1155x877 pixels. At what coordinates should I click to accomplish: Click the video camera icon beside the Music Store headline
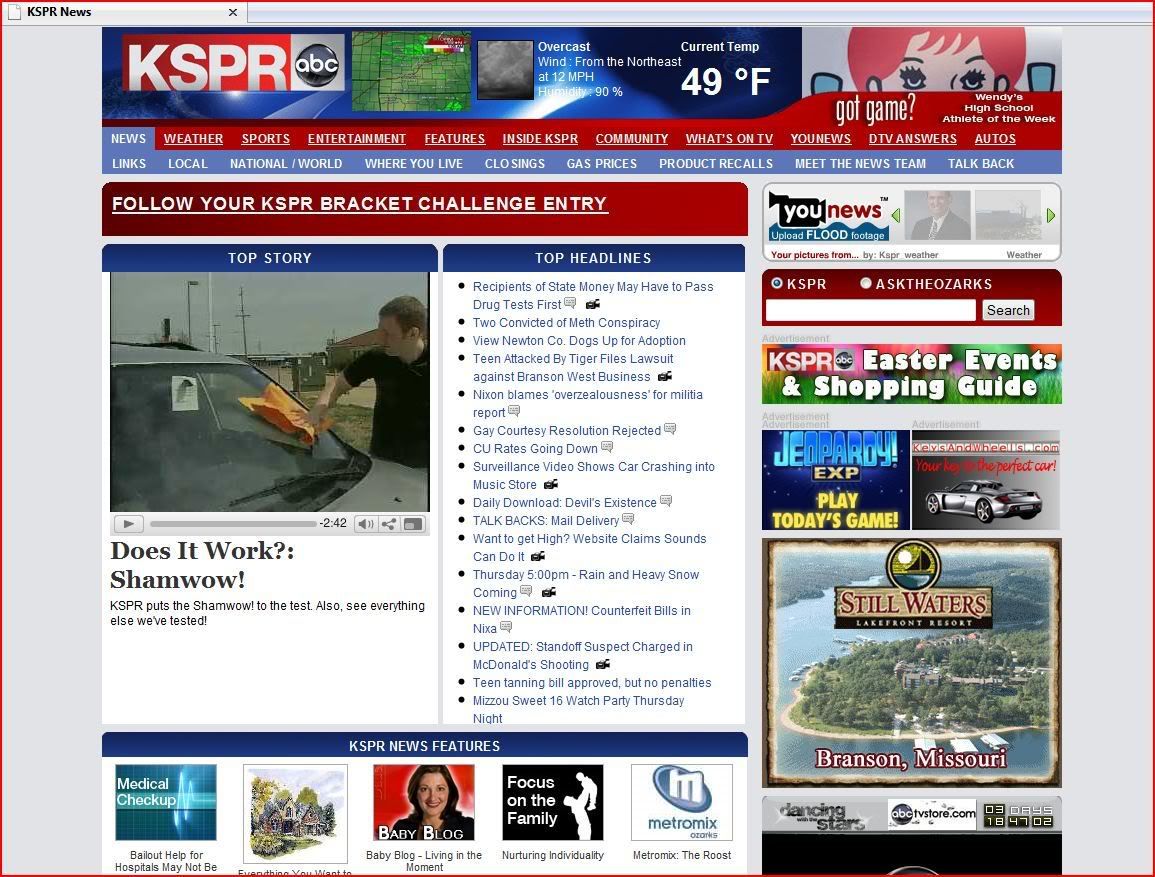[550, 485]
